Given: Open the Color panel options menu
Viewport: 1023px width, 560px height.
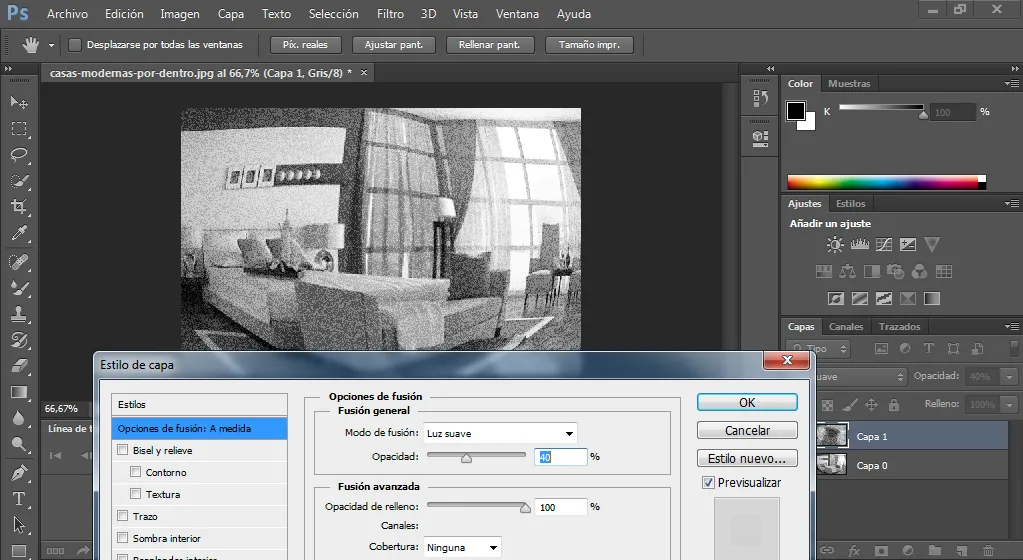Looking at the screenshot, I should [1012, 84].
